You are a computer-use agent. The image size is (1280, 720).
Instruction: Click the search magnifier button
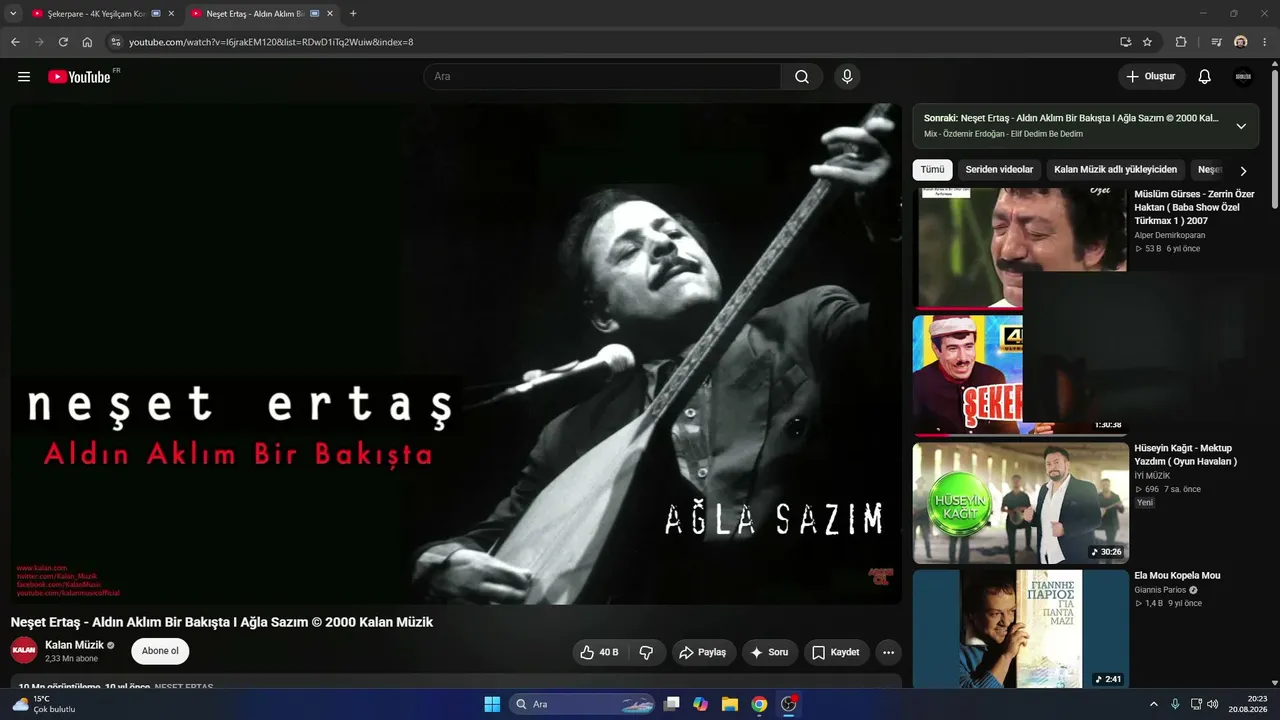click(802, 77)
